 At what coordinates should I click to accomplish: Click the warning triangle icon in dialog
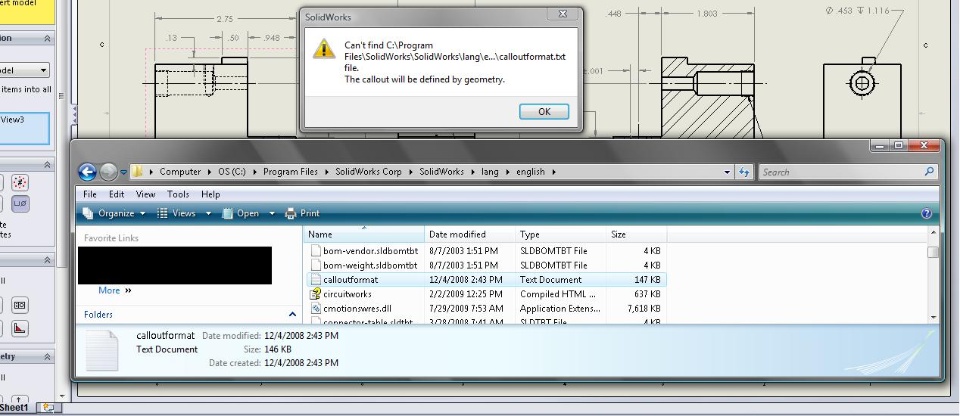(x=324, y=49)
